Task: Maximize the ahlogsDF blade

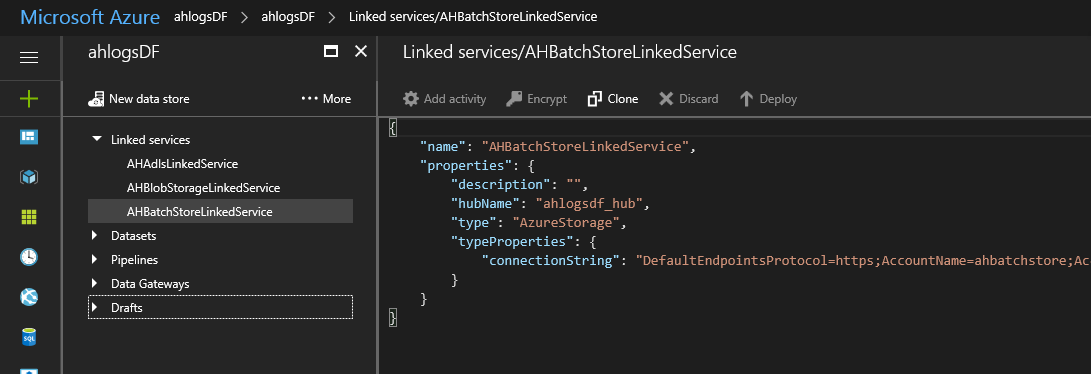Action: click(331, 51)
